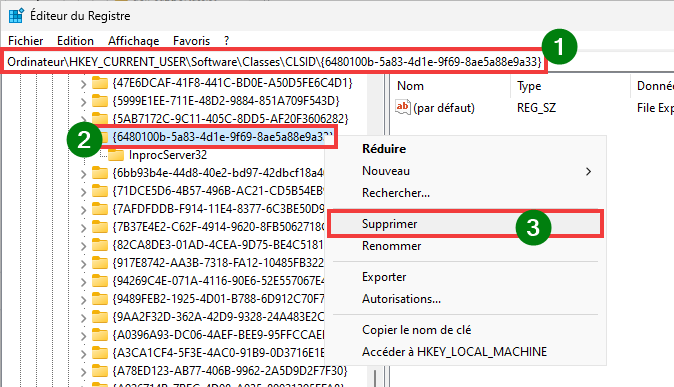Viewport: 674px width, 387px height.
Task: Expand the {A78ED123-AB77-406B...} key
Action: [83, 372]
